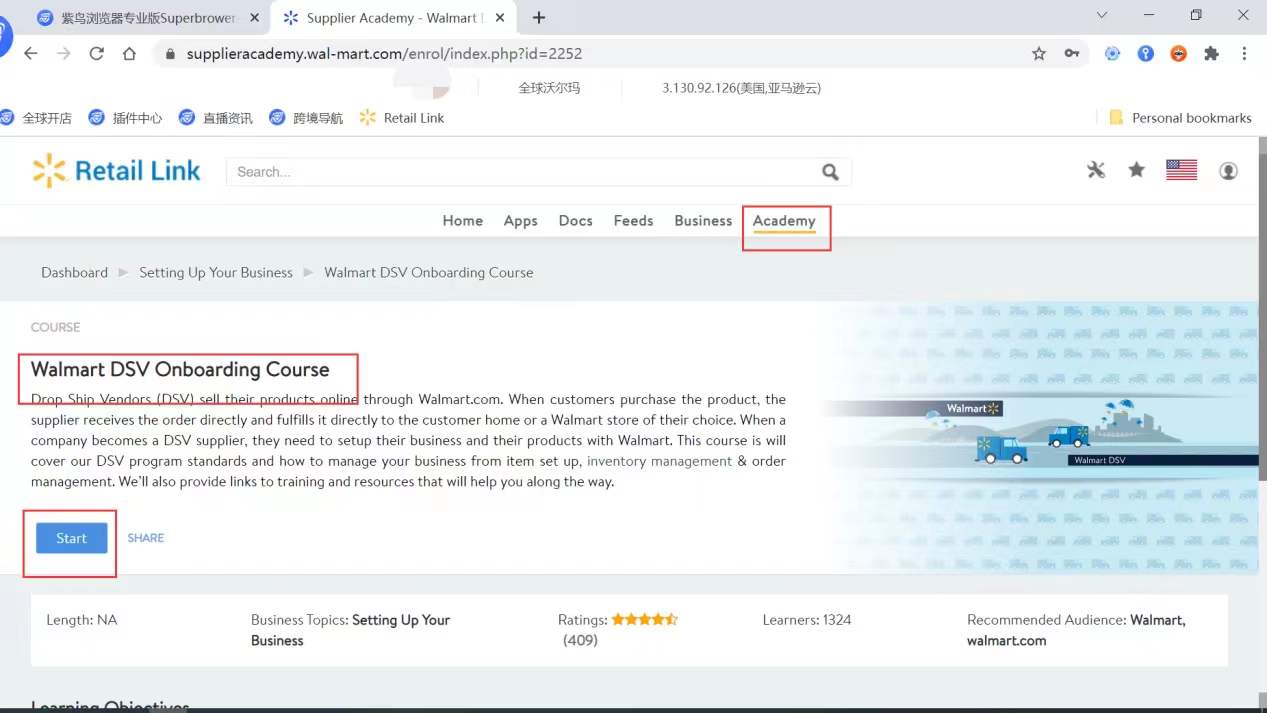The width and height of the screenshot is (1267, 713).
Task: Click the saved passwords key icon
Action: point(1071,54)
